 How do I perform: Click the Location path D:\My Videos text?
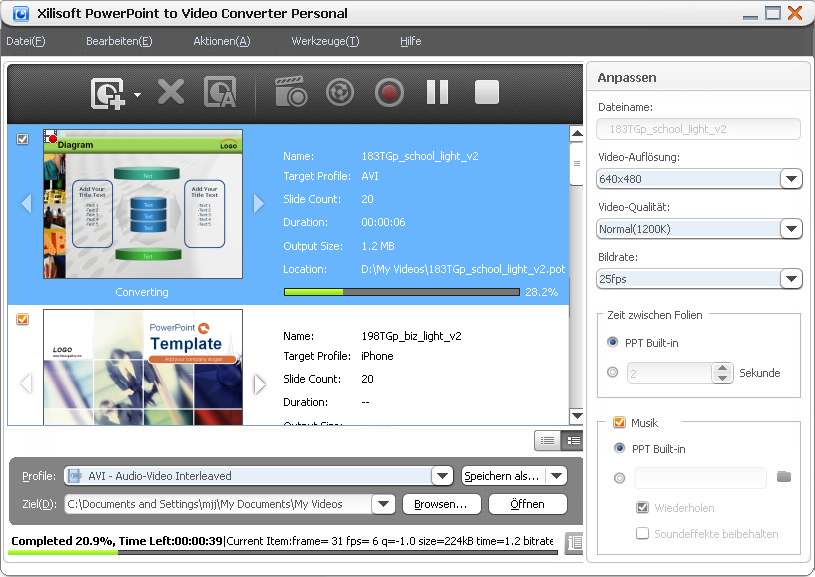[x=463, y=269]
